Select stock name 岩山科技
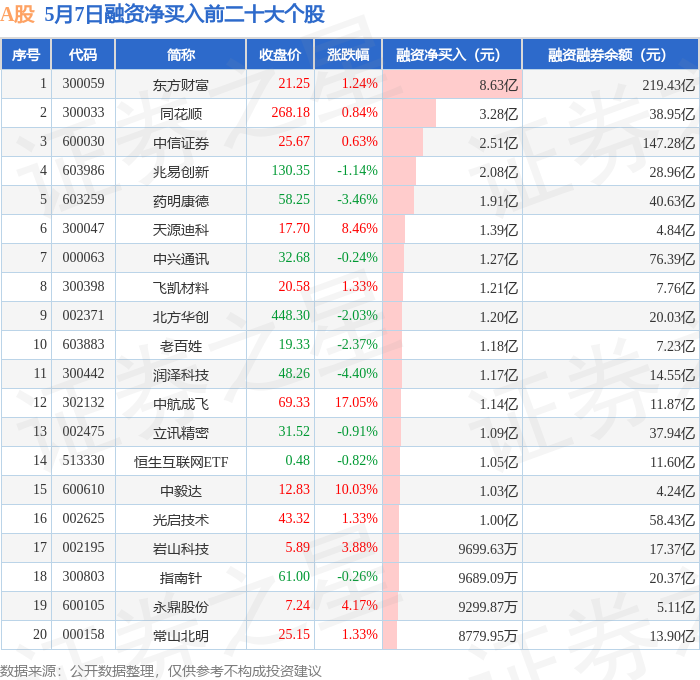Image resolution: width=700 pixels, height=680 pixels. [181, 549]
